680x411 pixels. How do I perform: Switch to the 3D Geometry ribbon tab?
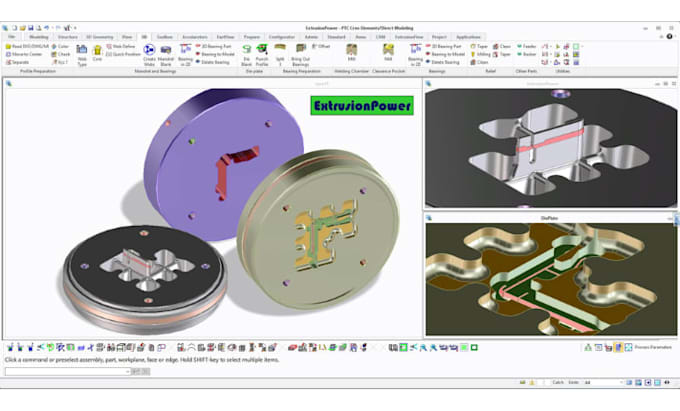coord(100,37)
